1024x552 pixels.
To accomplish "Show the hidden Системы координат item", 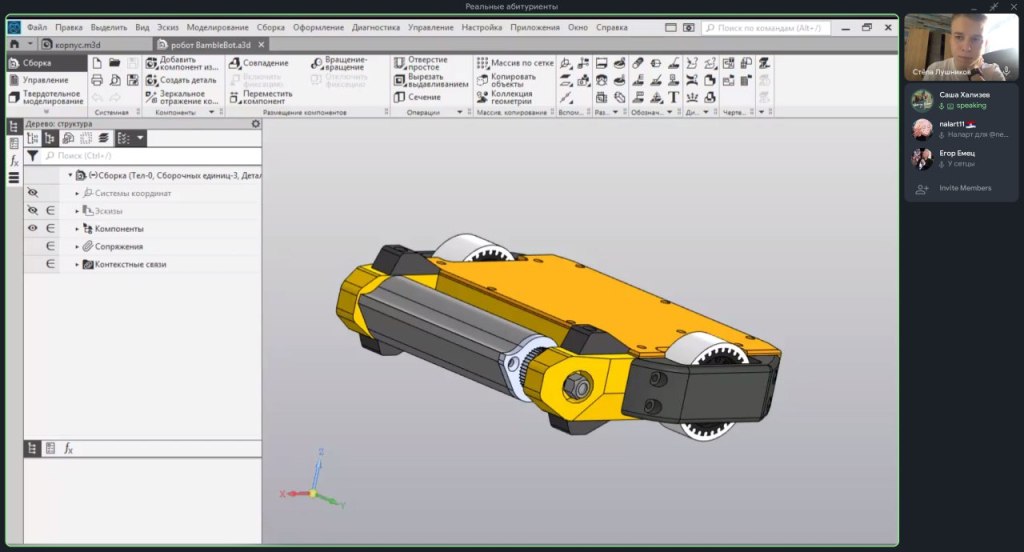I will 32,193.
